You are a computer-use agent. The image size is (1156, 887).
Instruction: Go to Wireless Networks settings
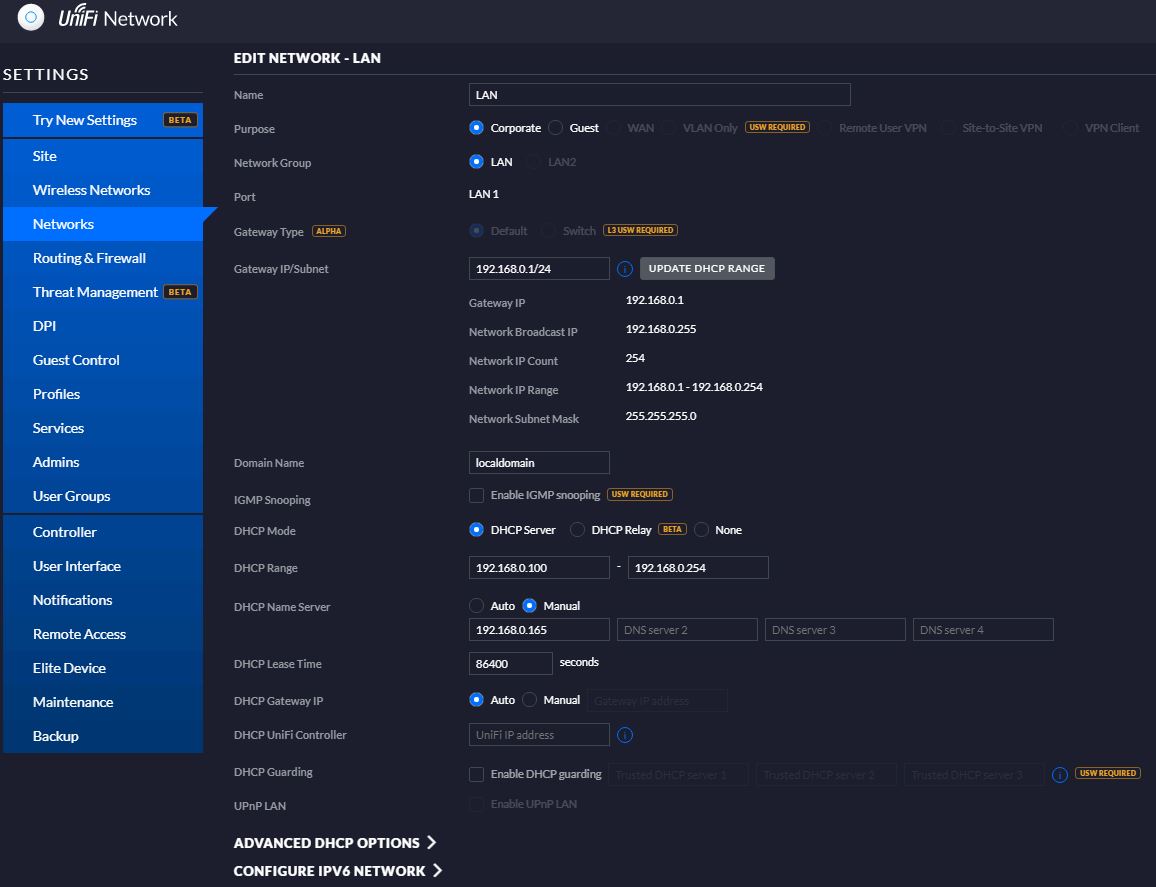pos(103,189)
